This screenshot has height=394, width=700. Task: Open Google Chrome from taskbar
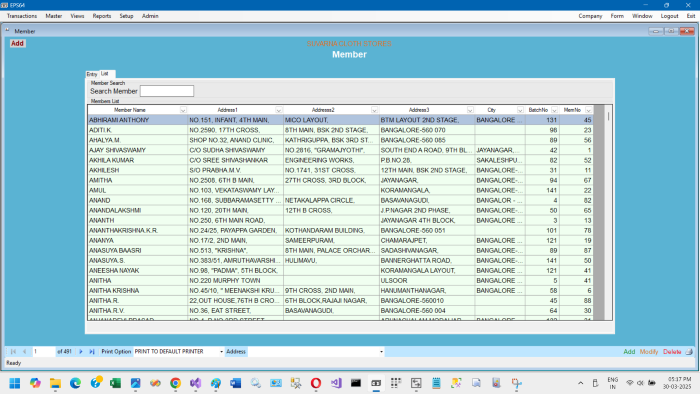coord(175,383)
